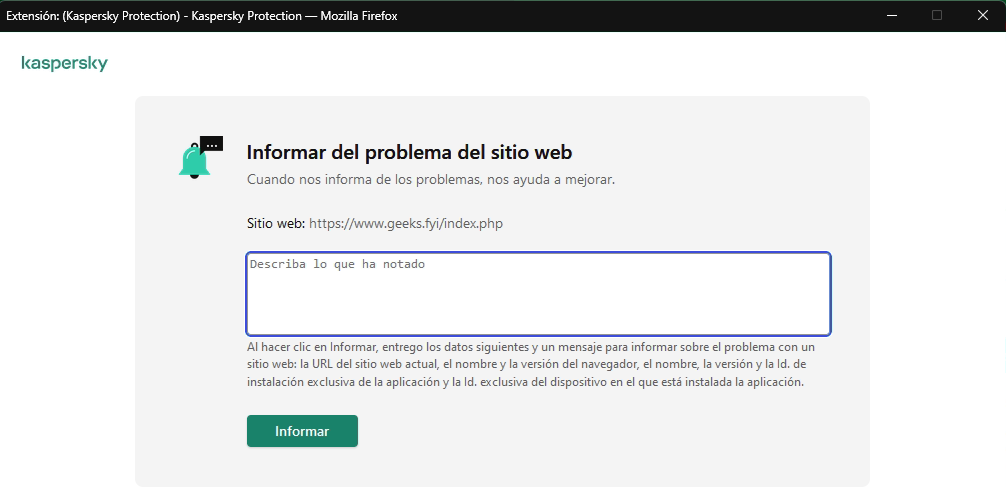1006x487 pixels.
Task: Close the Kaspersky Protection window
Action: click(982, 15)
